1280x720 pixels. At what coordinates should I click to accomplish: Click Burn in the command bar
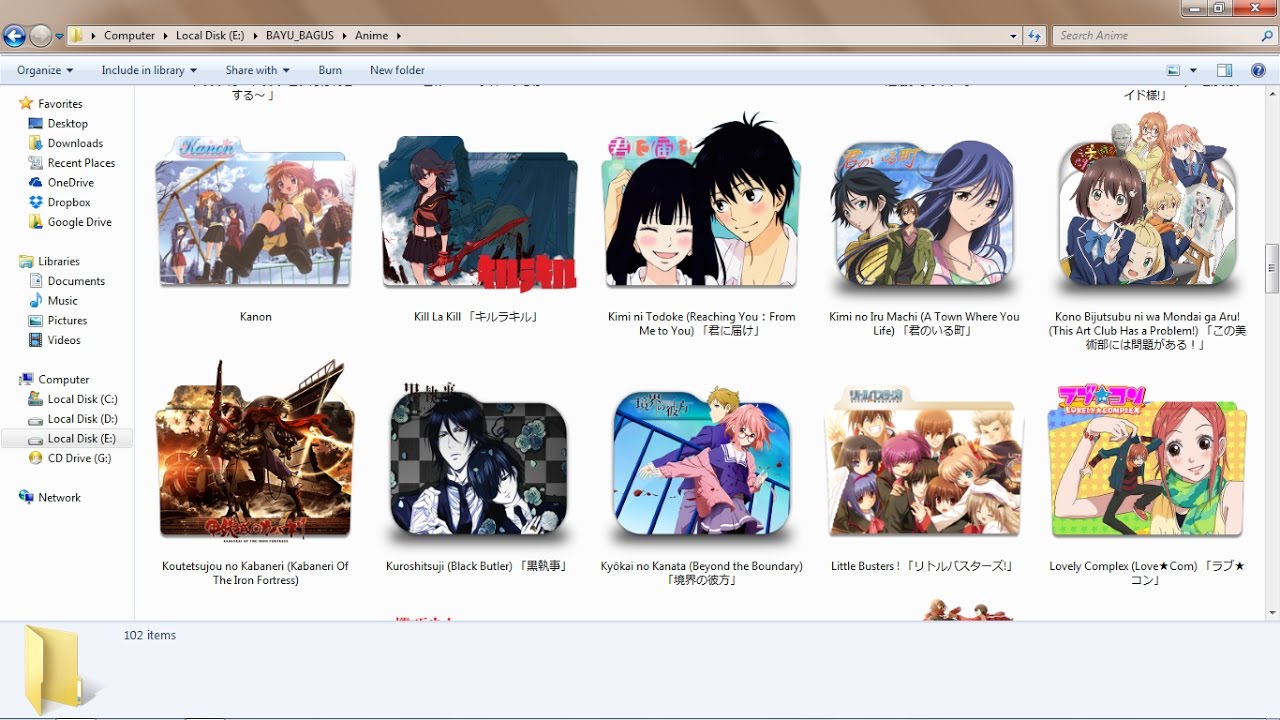(330, 70)
